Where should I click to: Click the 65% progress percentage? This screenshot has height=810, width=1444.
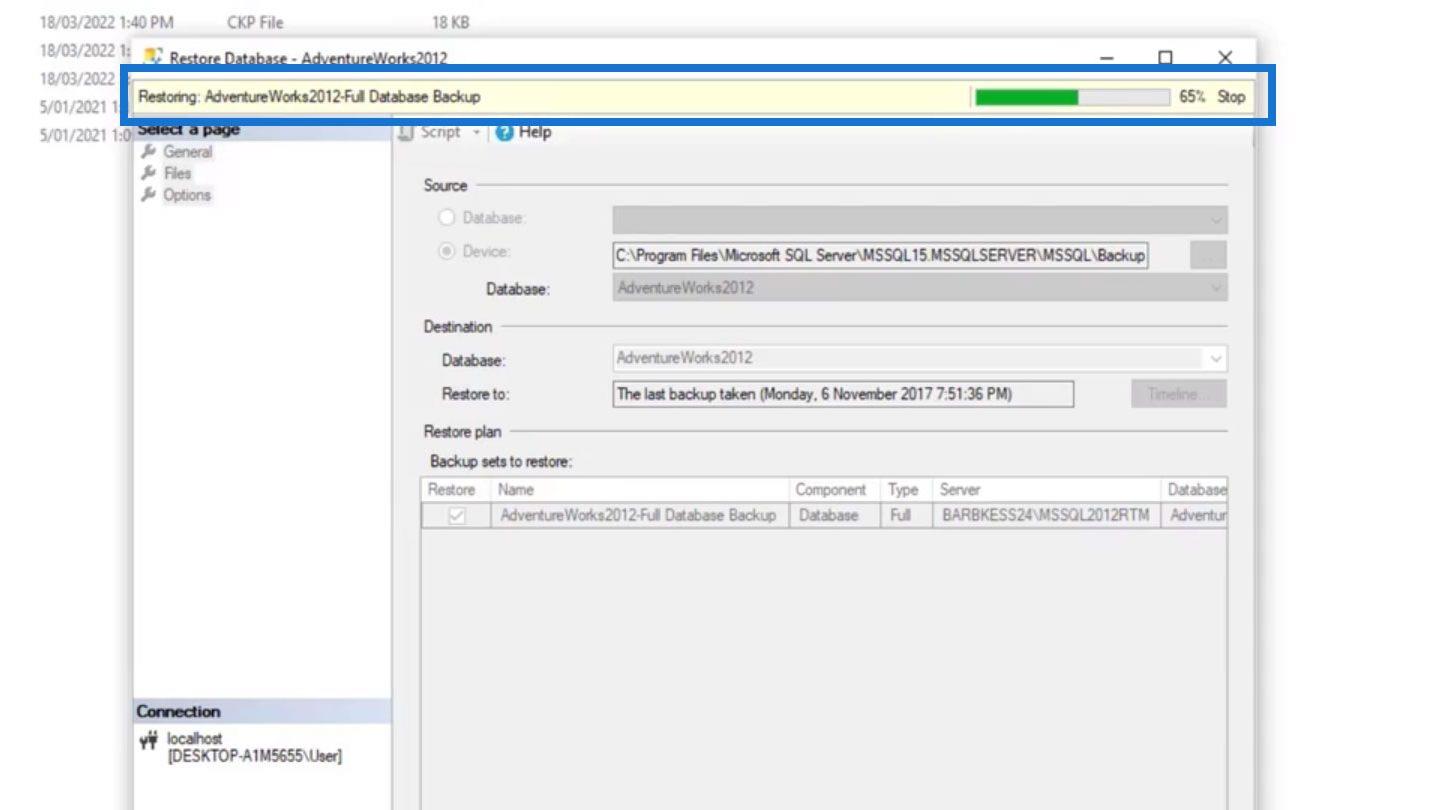(1192, 97)
